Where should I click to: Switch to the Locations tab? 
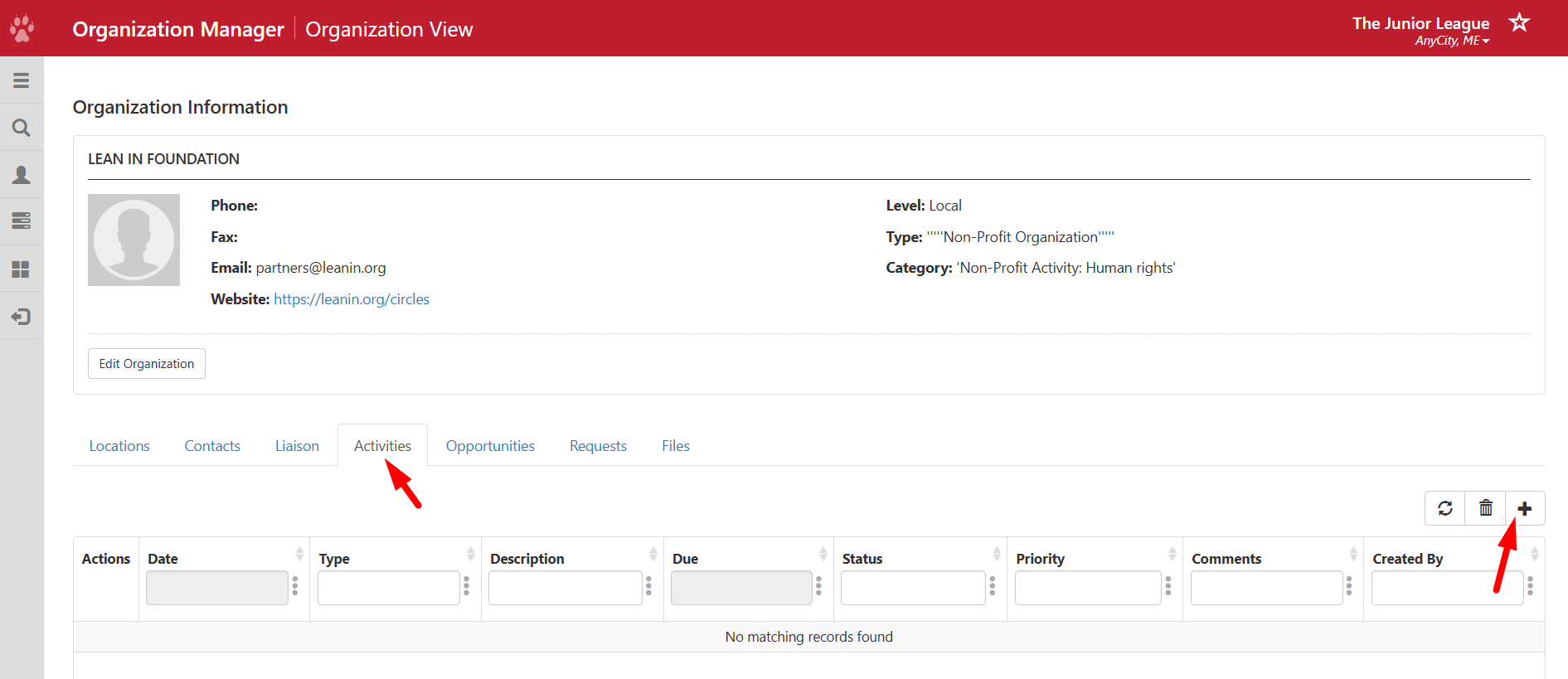(119, 446)
